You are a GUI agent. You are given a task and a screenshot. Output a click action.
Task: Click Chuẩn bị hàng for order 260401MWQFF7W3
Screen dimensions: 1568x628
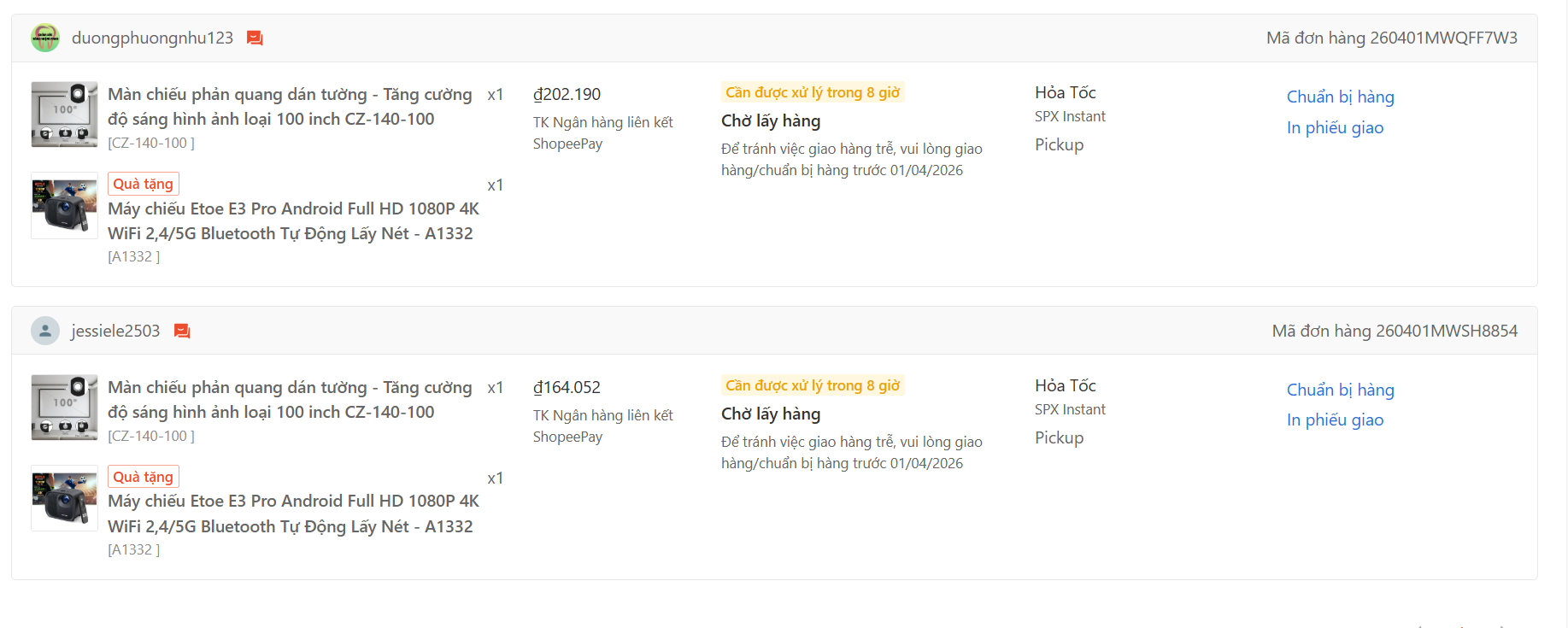1340,97
